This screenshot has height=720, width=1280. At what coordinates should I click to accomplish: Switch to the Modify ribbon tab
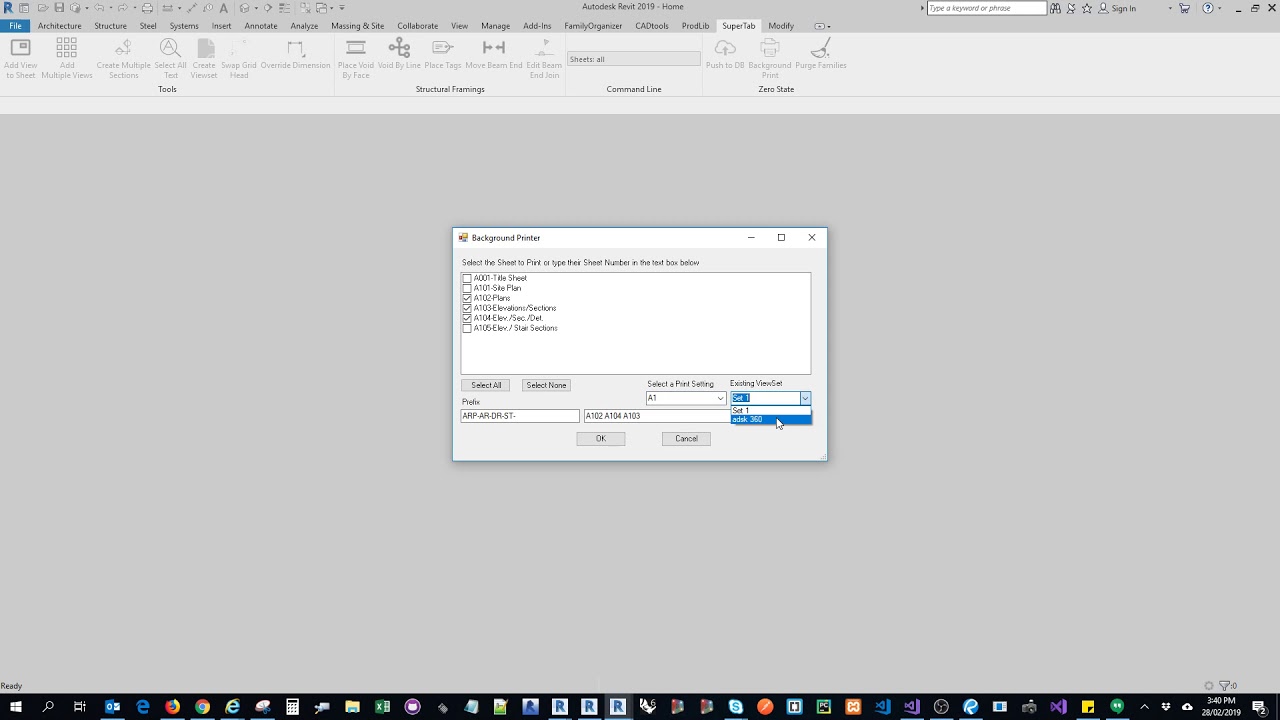(781, 26)
